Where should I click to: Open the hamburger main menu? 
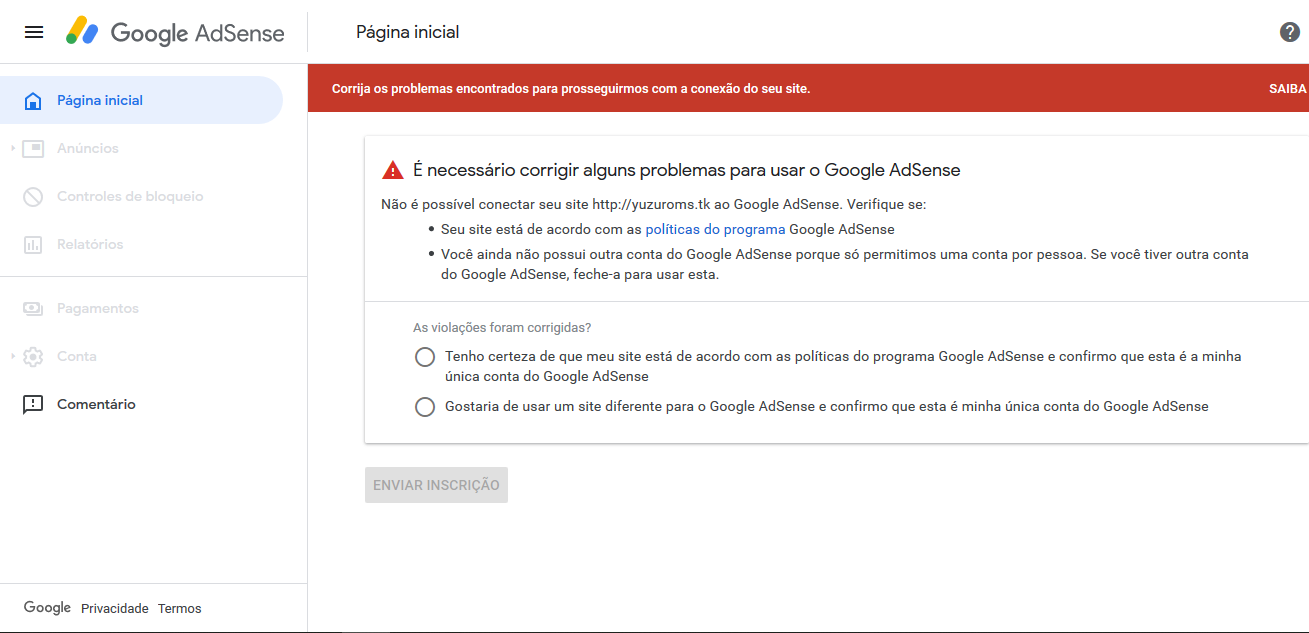[34, 32]
